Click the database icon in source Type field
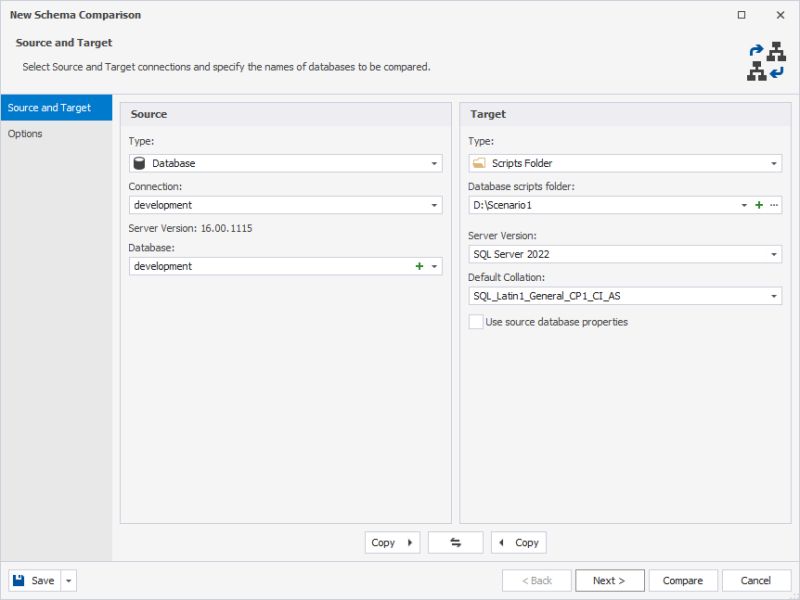 pyautogui.click(x=139, y=162)
